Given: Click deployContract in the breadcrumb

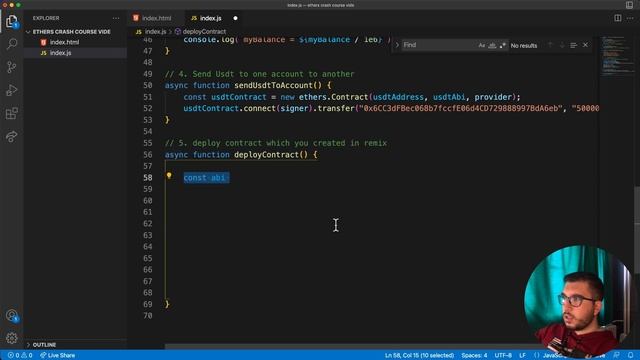Looking at the screenshot, I should coord(204,31).
